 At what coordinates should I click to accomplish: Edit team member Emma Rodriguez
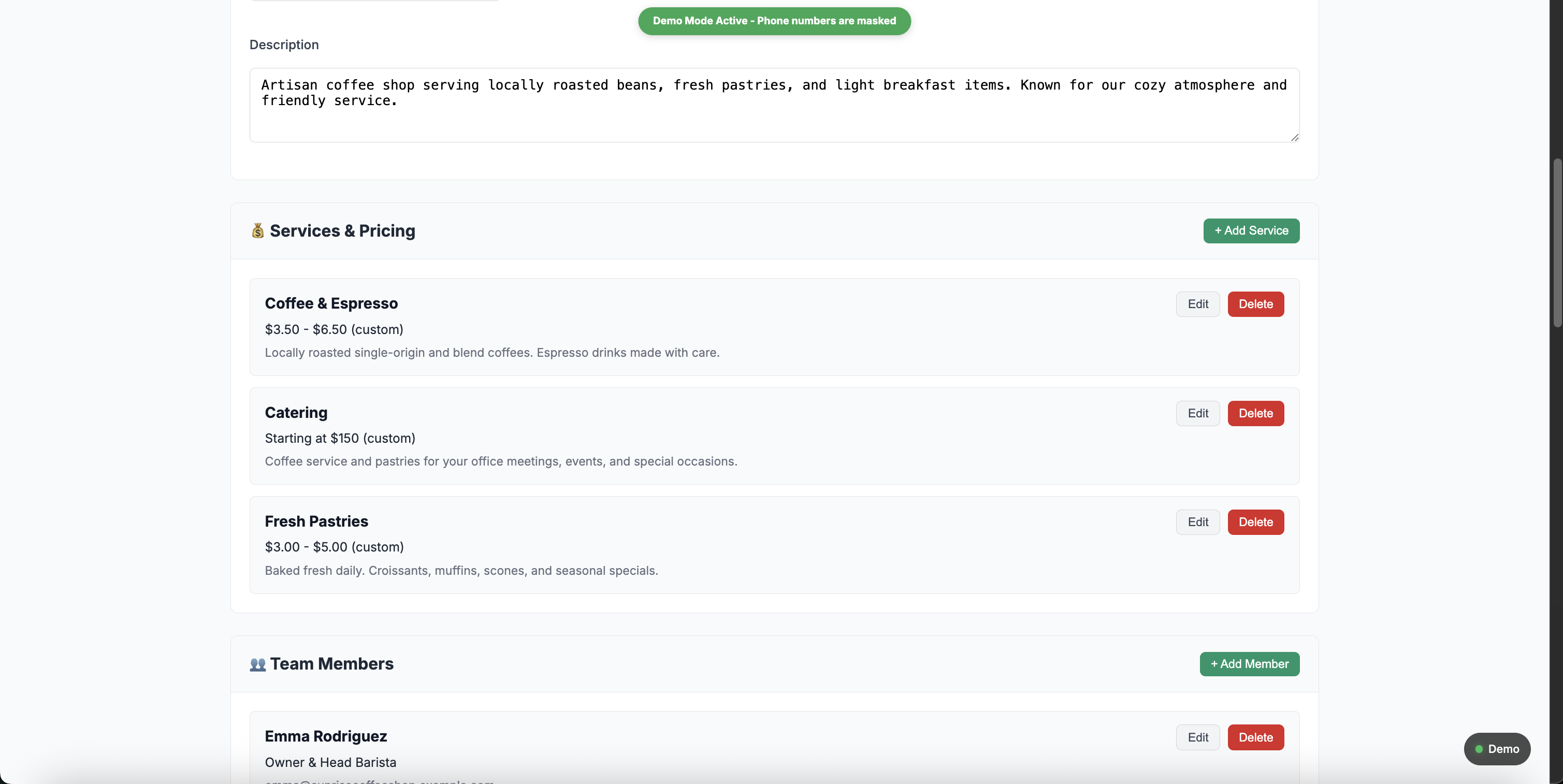coord(1197,737)
